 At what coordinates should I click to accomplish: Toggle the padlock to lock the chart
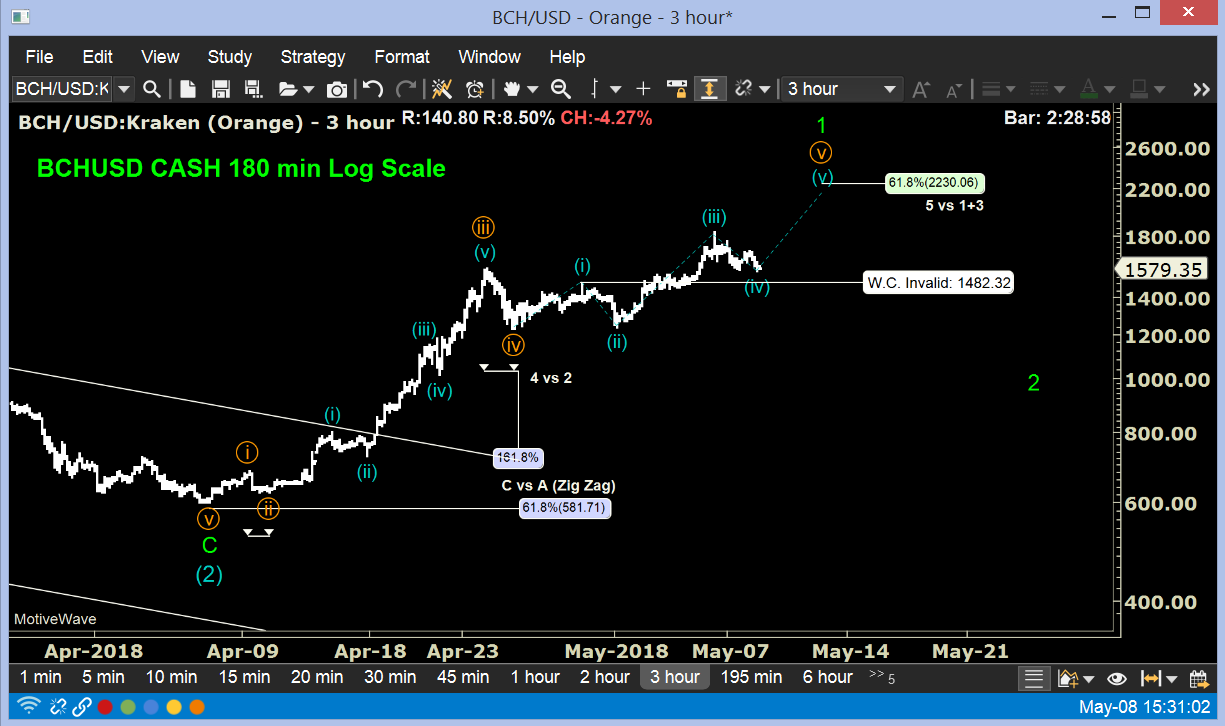click(x=676, y=89)
